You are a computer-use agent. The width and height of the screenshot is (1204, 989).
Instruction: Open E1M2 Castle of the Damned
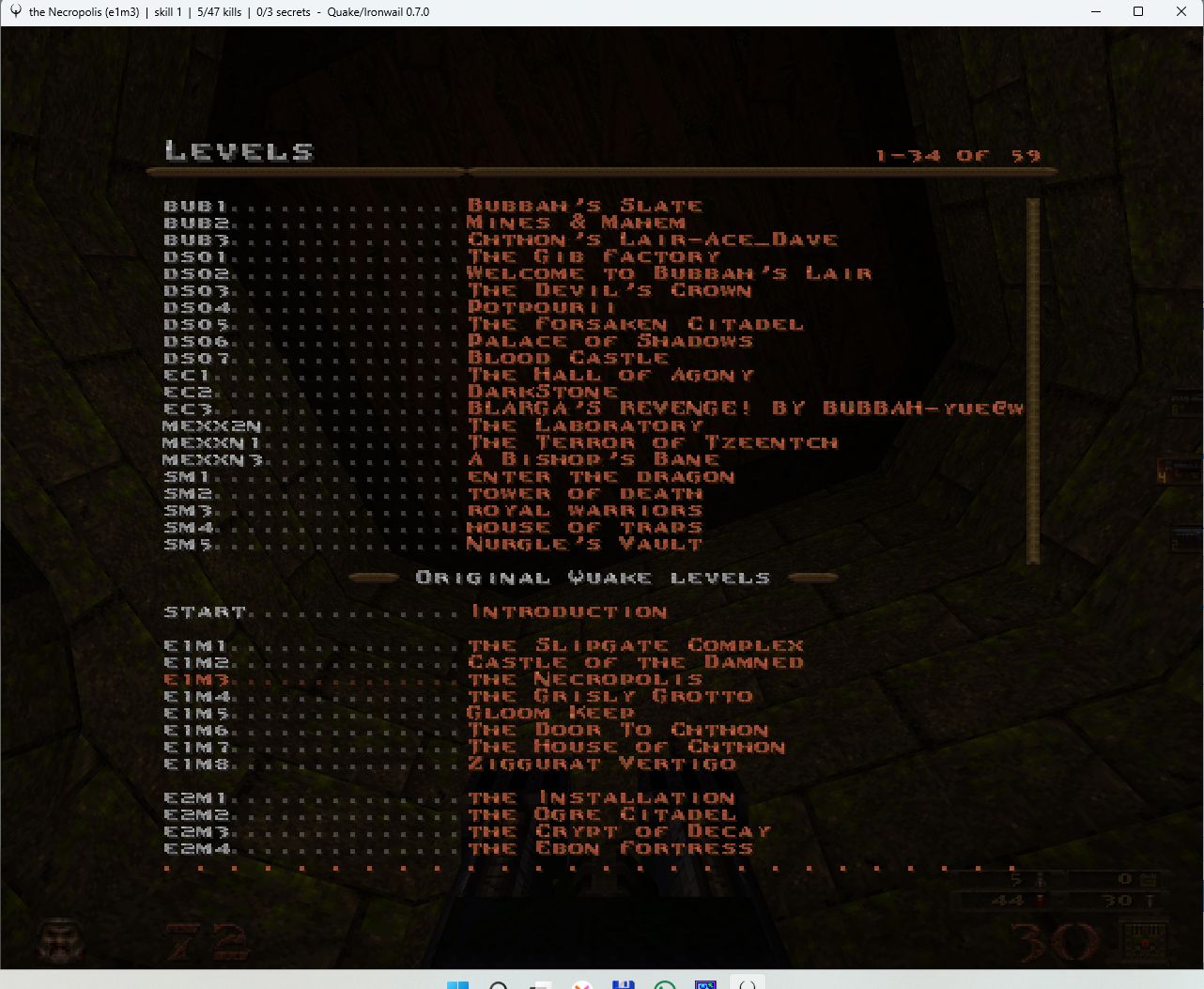484,662
